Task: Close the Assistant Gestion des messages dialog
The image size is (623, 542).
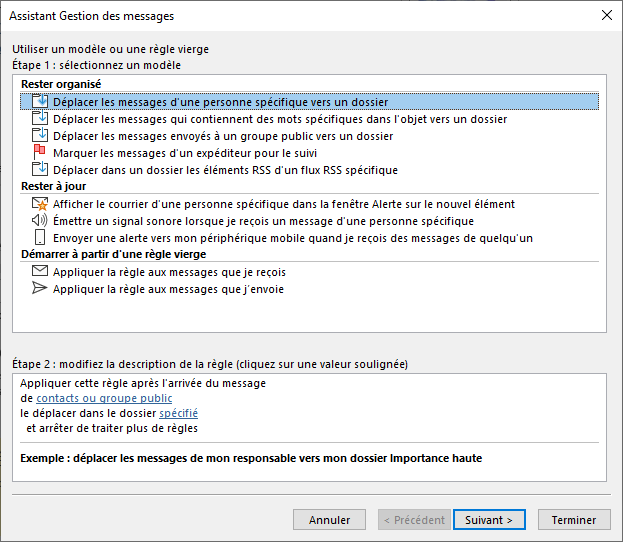Action: (x=607, y=15)
